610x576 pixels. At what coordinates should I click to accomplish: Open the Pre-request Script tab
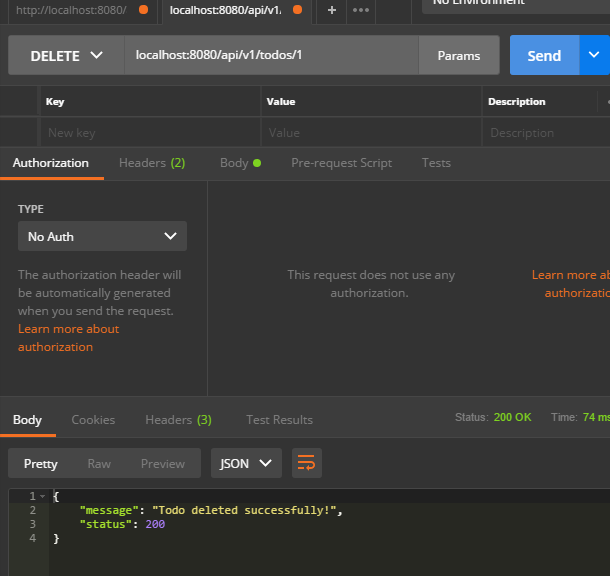tap(342, 163)
